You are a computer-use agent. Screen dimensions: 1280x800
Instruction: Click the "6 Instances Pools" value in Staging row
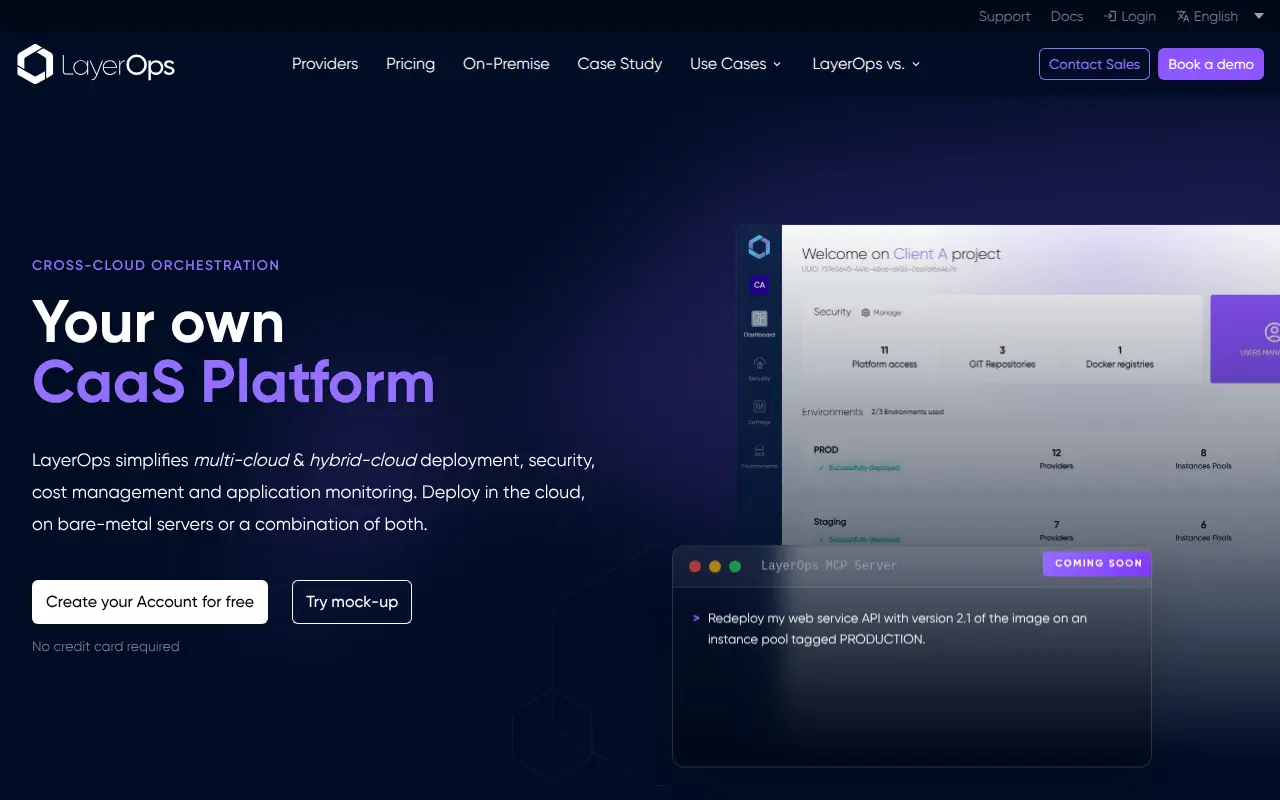pyautogui.click(x=1203, y=531)
